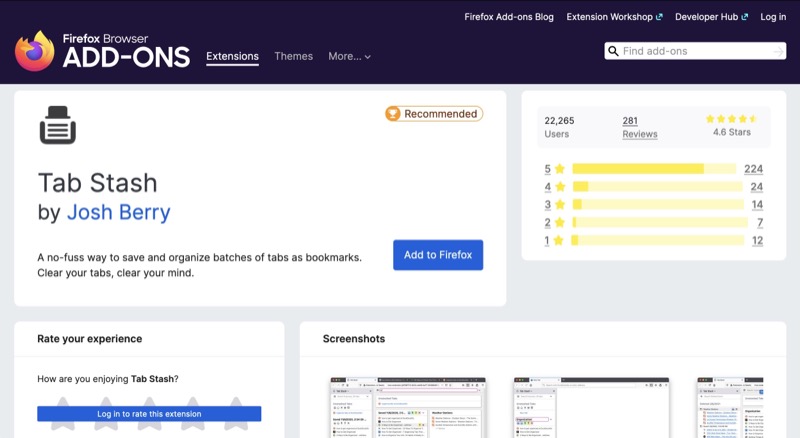The image size is (800, 438).
Task: Open the first Tab Stash screenshot thumbnail
Action: click(408, 407)
